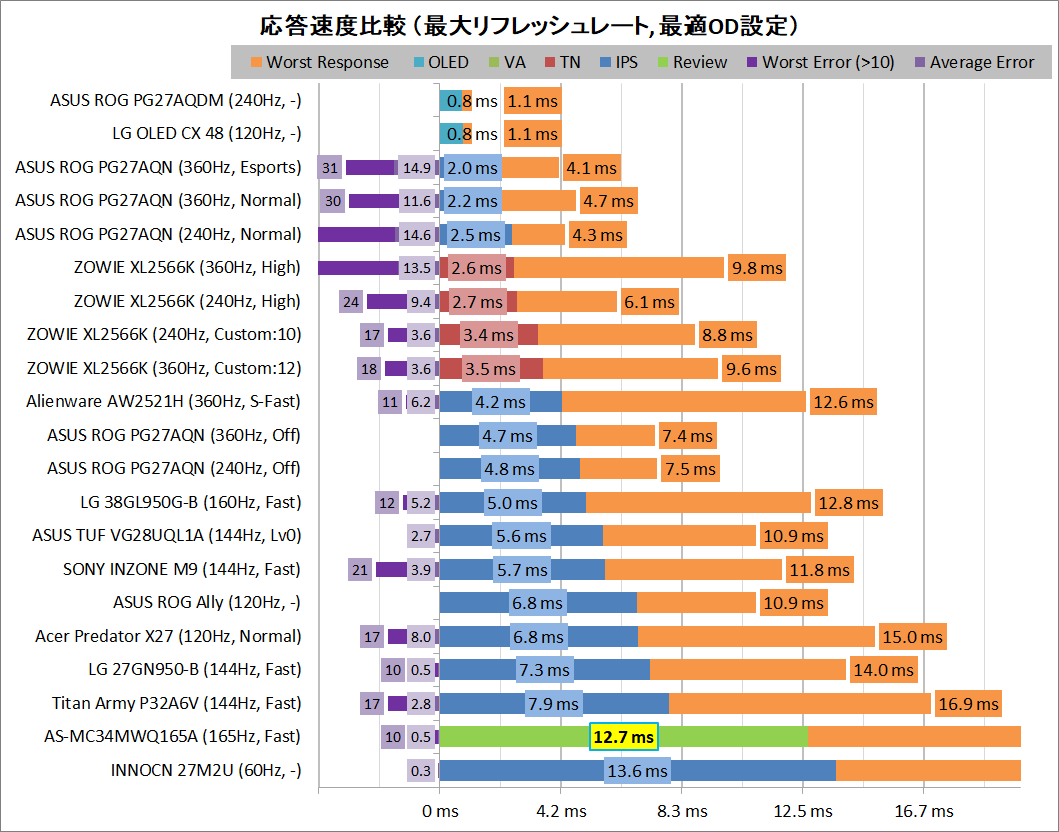This screenshot has height=832, width=1059.
Task: Click the green bar in the AS-MC34MWQ165A row
Action: click(623, 737)
